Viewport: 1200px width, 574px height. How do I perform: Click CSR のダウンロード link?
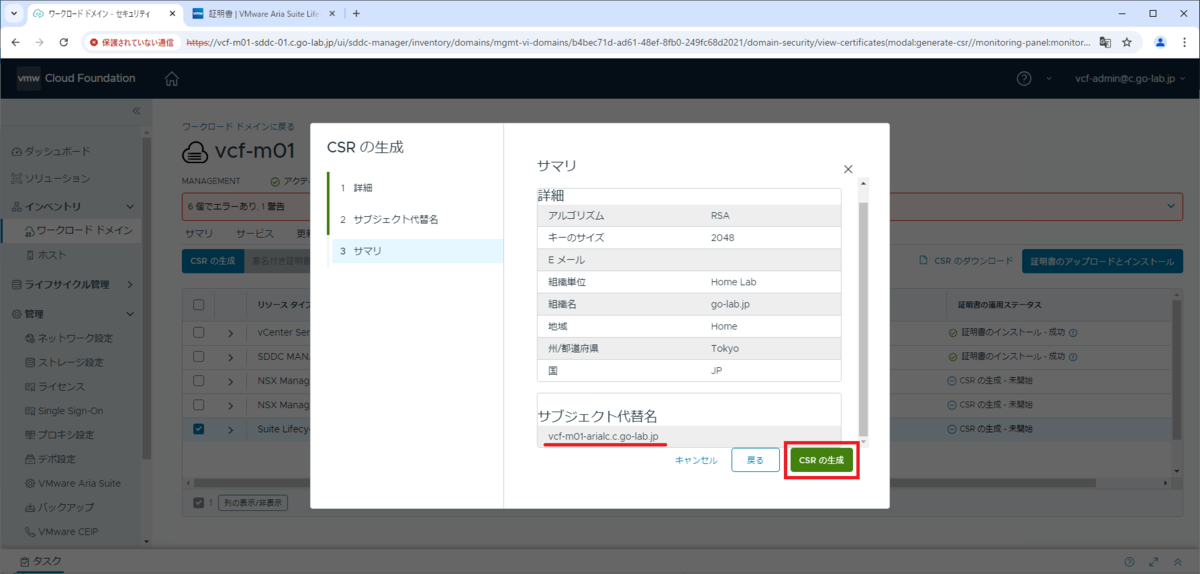pyautogui.click(x=966, y=262)
